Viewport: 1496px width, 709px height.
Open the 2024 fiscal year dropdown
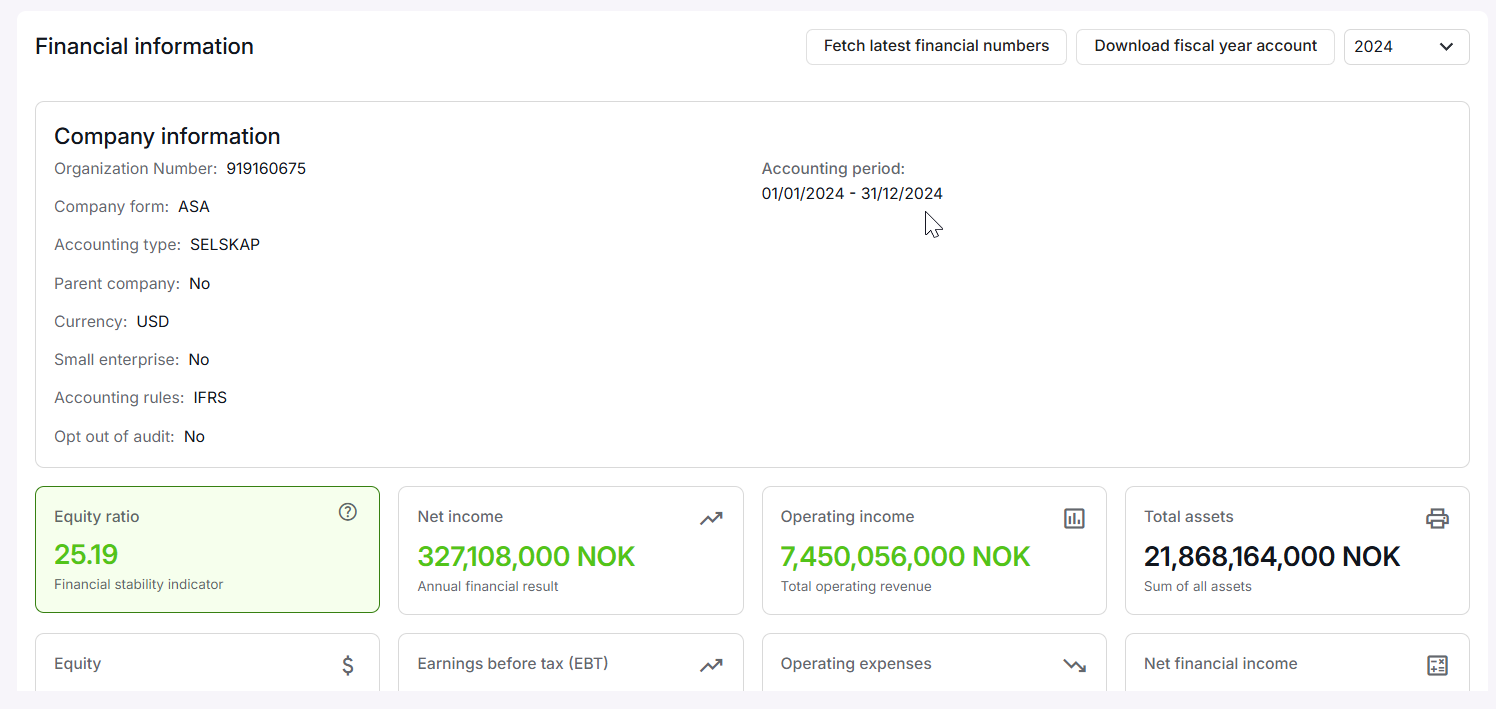click(1405, 47)
